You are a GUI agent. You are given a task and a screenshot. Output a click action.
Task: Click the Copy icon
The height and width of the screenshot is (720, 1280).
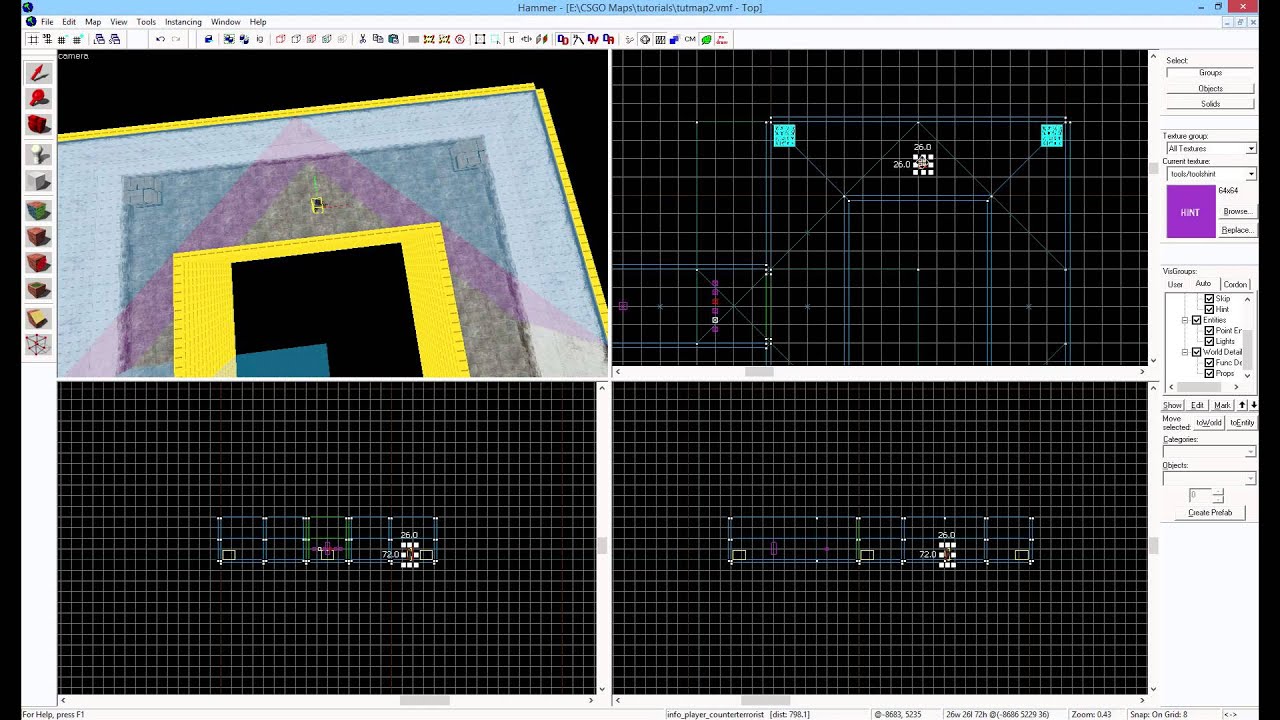click(378, 39)
